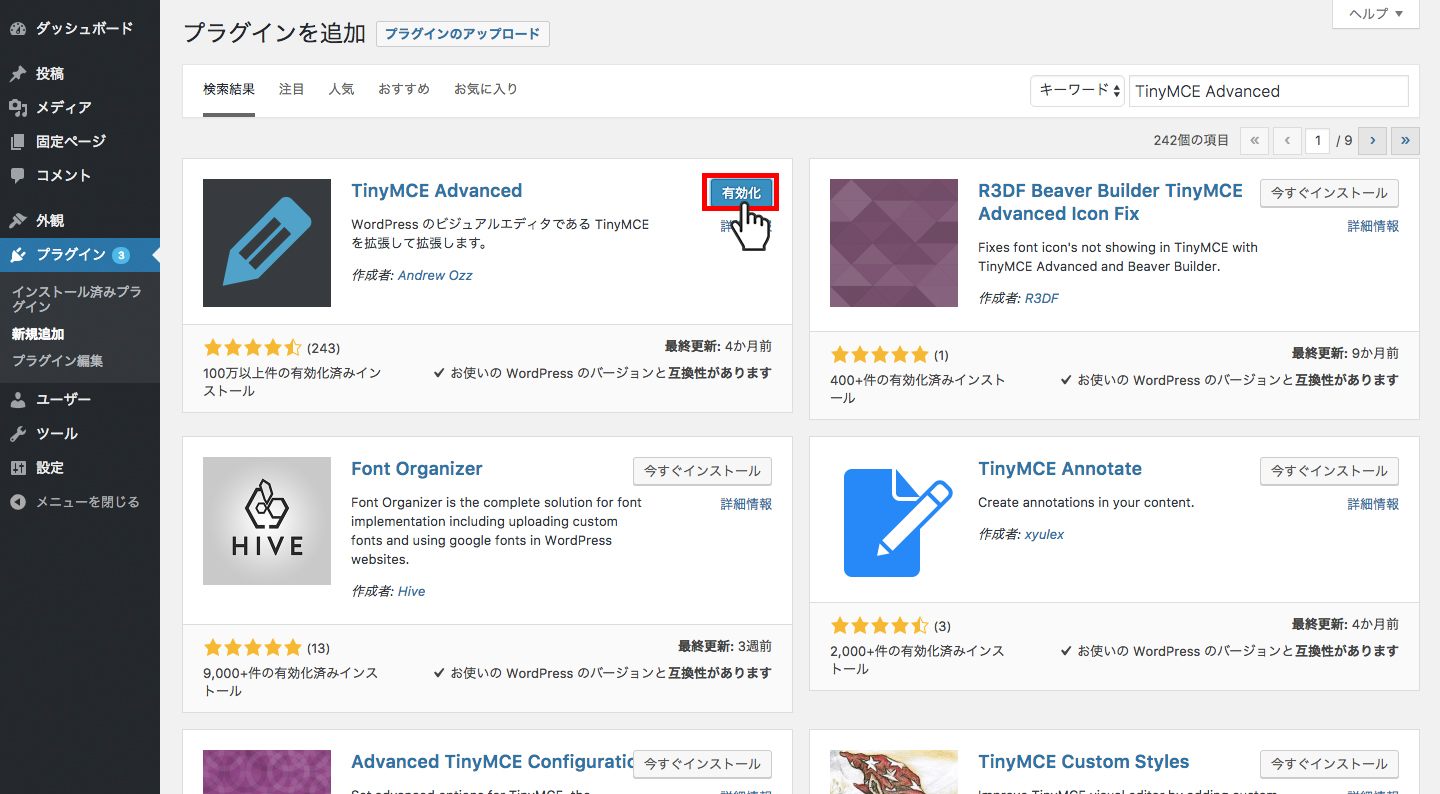The image size is (1440, 794).
Task: Expand the ヘルプ help dropdown
Action: coord(1376,14)
